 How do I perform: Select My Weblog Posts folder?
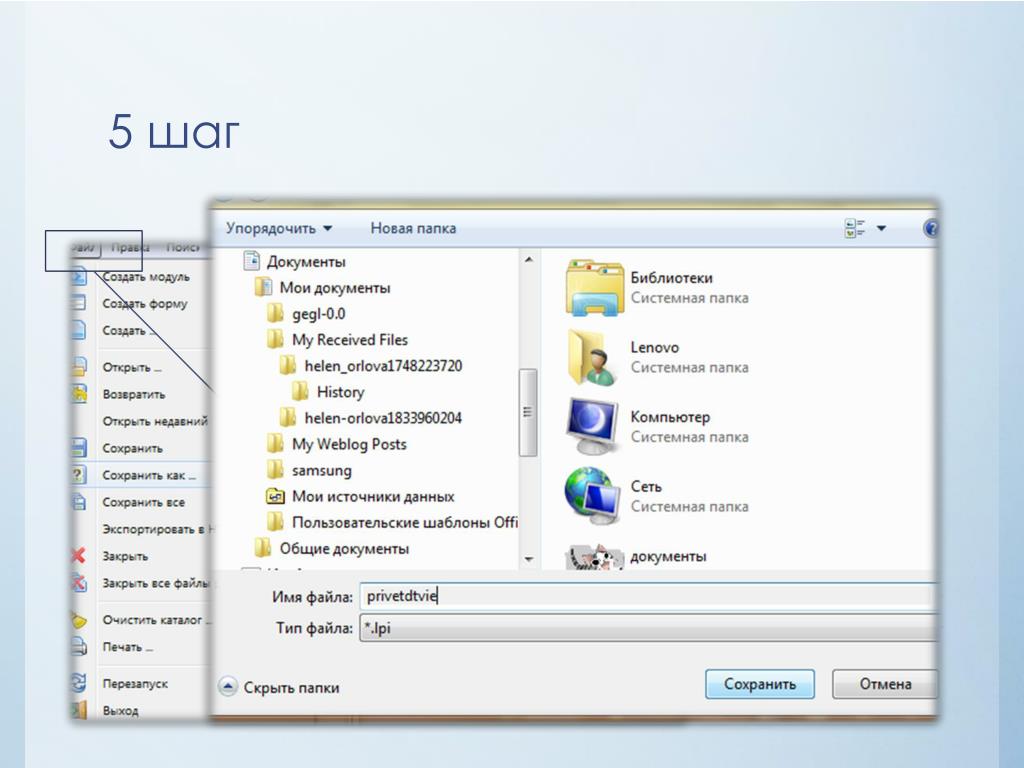[349, 445]
